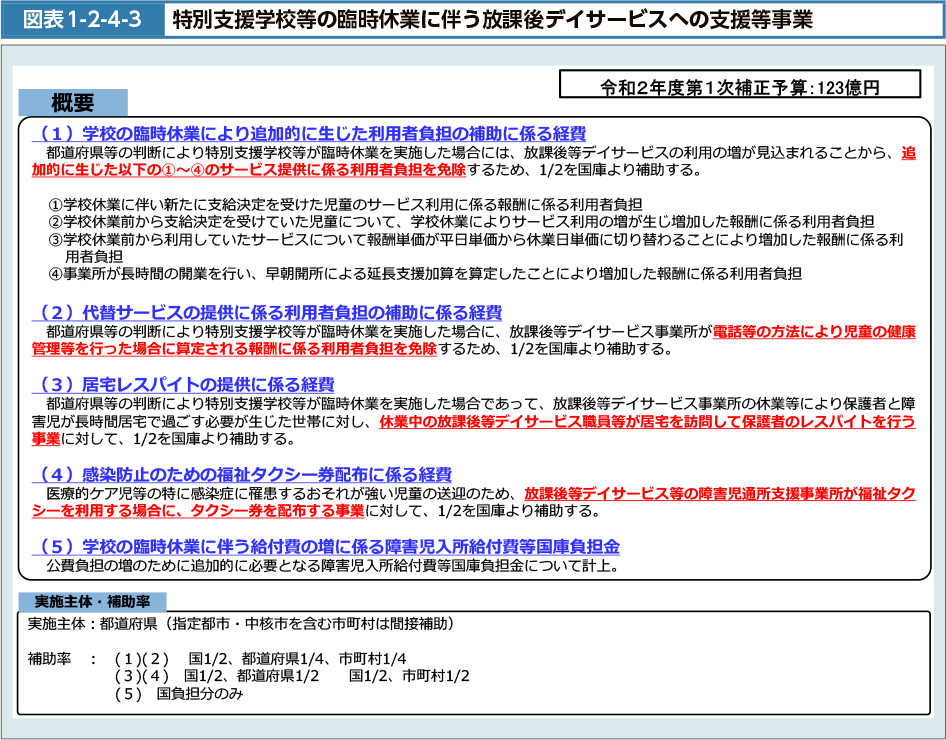Select the 令和2年度第1次補正予算:123億円 budget box
Viewport: 946px width, 740px height.
pos(739,87)
